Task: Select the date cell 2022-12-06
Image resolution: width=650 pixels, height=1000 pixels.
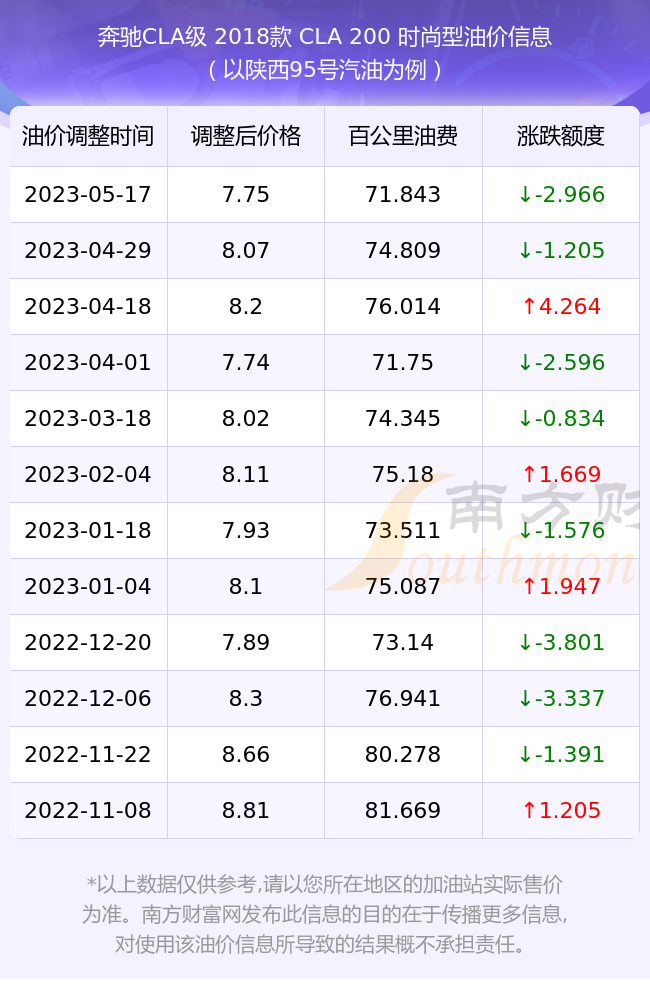Action: tap(88, 698)
